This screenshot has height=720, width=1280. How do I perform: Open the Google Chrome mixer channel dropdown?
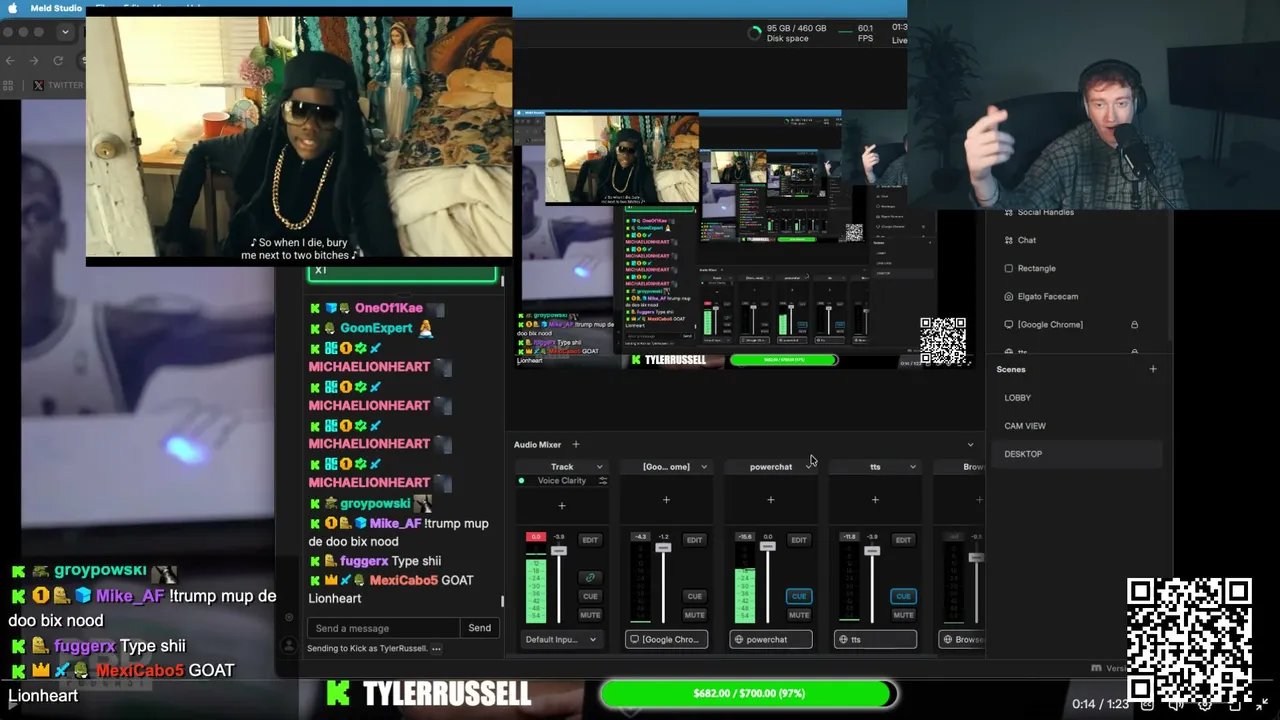tap(704, 467)
